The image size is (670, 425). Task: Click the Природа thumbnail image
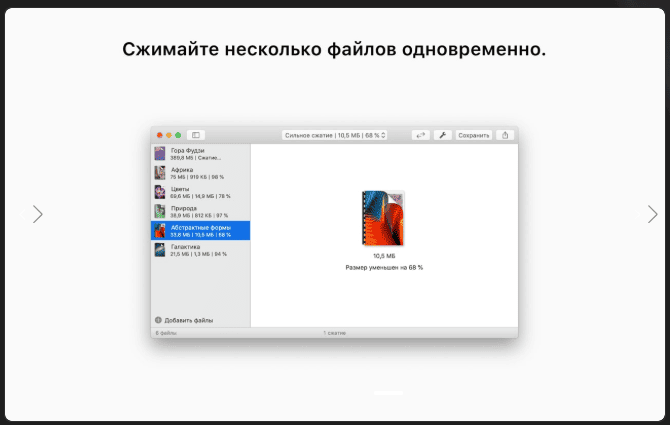click(x=160, y=211)
